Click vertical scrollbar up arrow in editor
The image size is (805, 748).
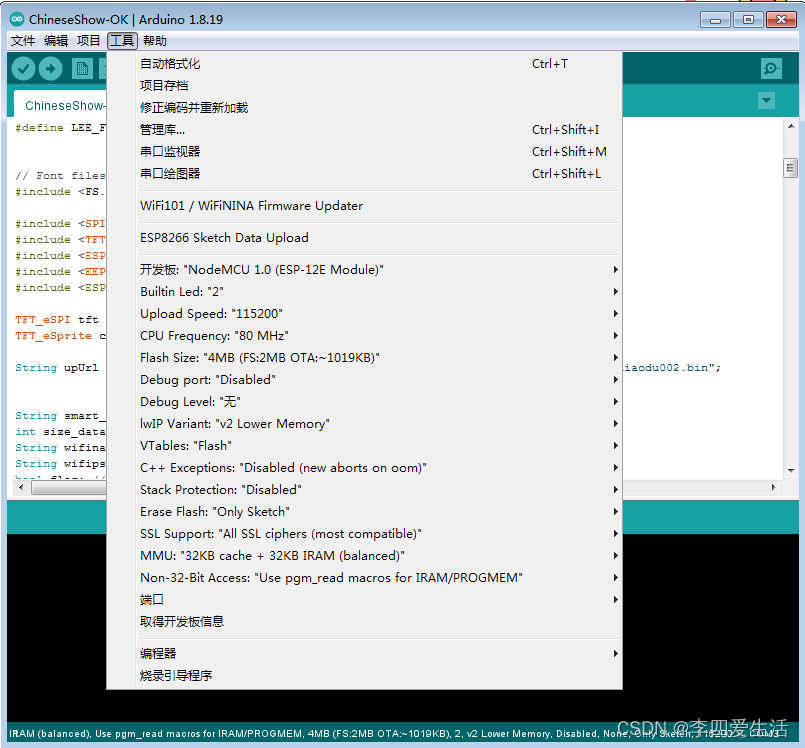coord(791,126)
